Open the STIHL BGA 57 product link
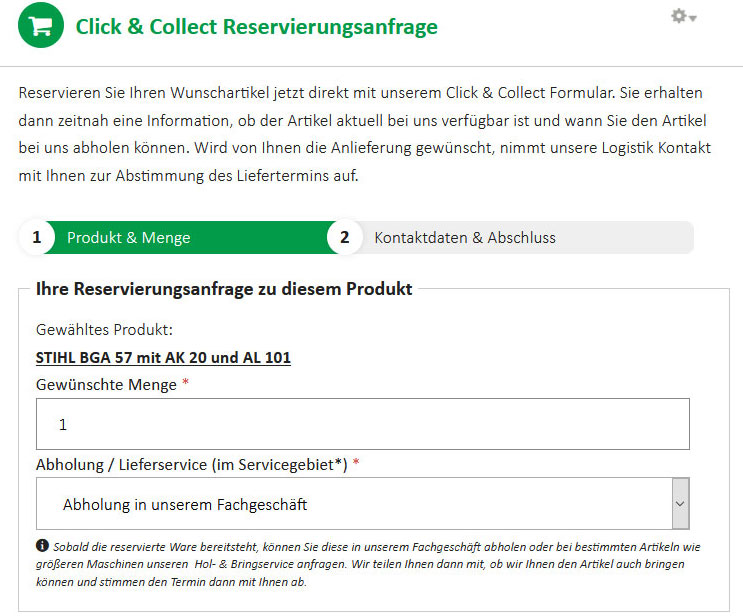Screen dimensions: 743x616 click(163, 357)
